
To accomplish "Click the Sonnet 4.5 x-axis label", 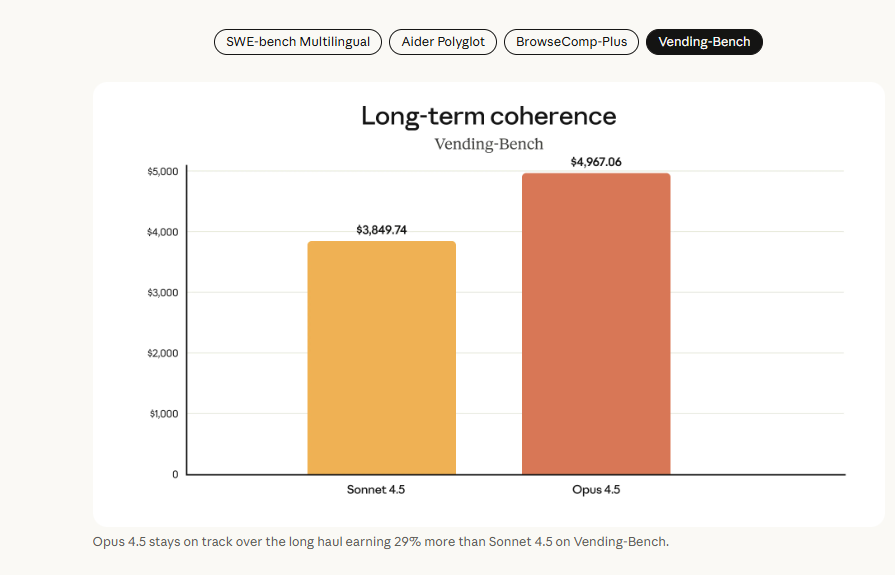I will (376, 490).
